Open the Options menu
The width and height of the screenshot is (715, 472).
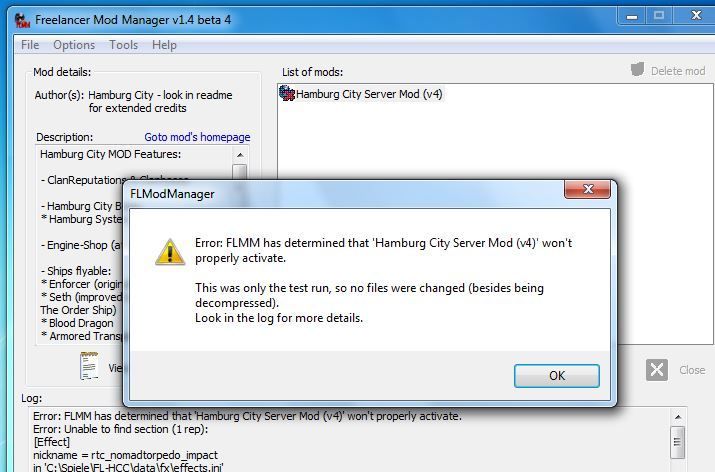(x=74, y=45)
